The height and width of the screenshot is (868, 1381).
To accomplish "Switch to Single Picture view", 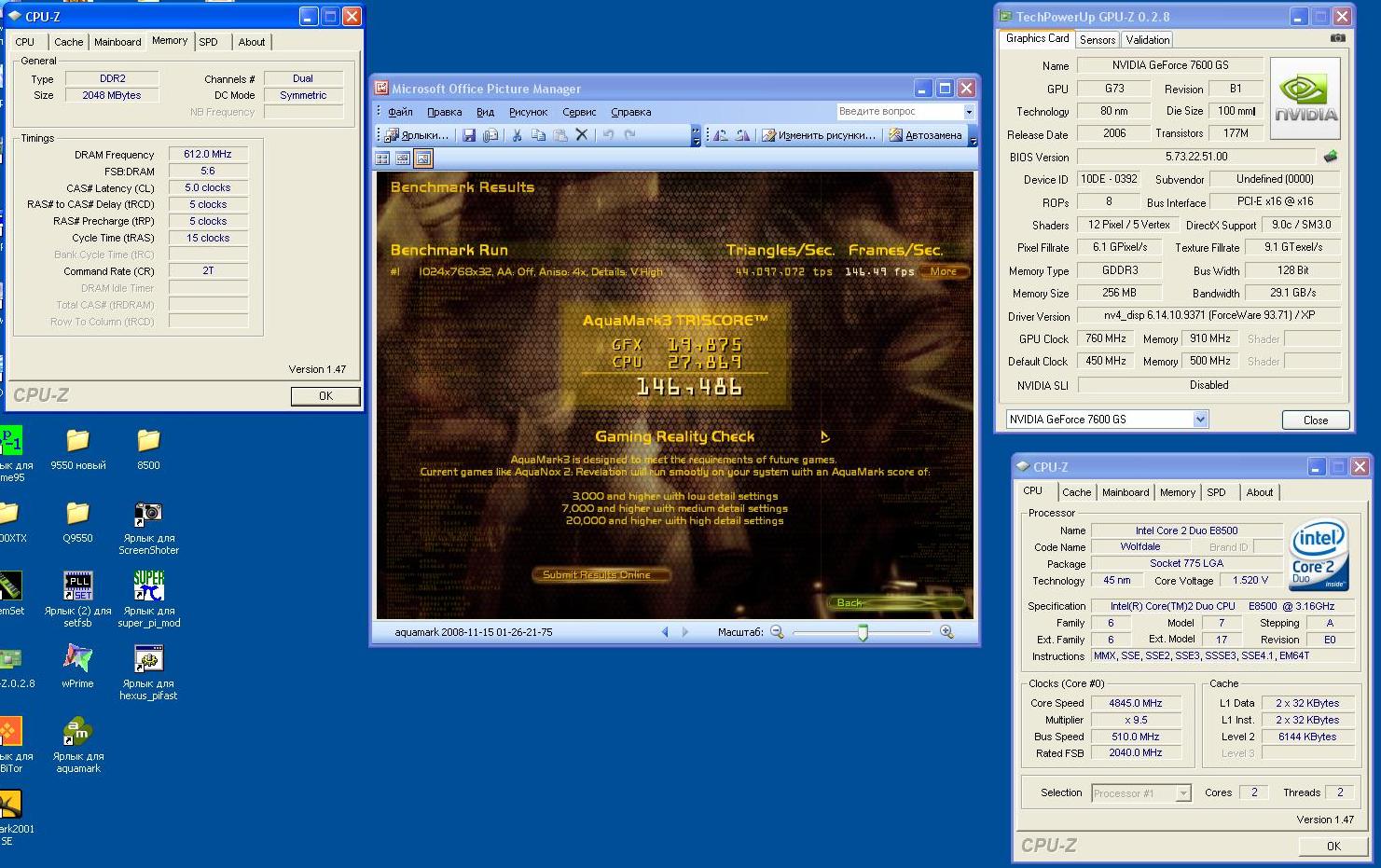I will (x=423, y=158).
